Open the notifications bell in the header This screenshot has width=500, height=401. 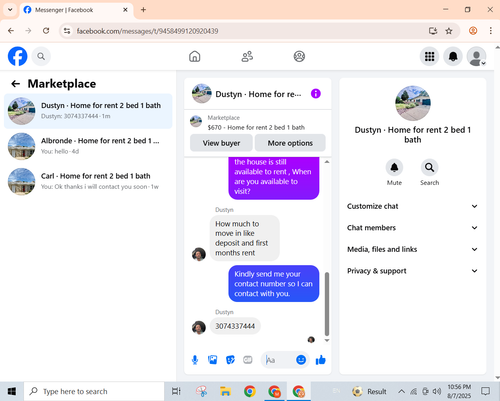click(x=453, y=56)
